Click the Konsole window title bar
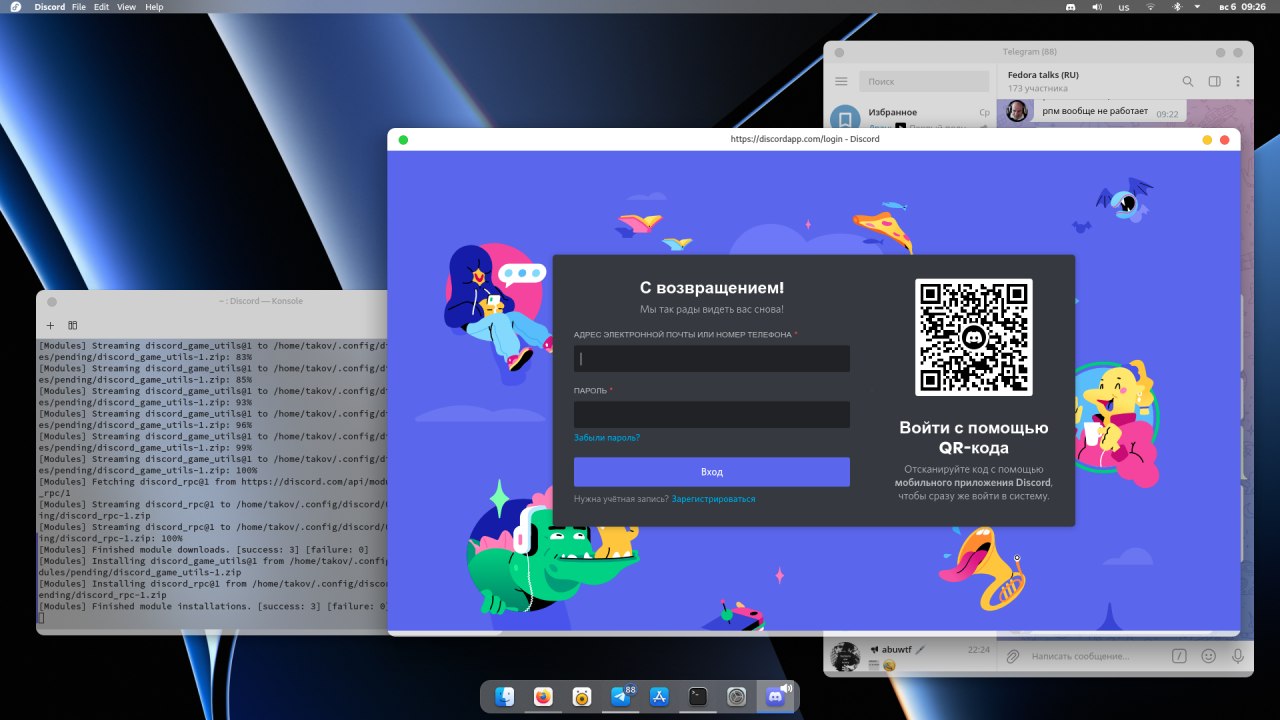Viewport: 1280px width, 720px height. pos(212,301)
